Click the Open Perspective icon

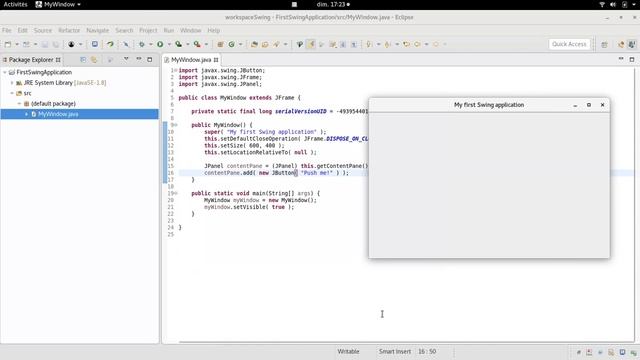604,44
